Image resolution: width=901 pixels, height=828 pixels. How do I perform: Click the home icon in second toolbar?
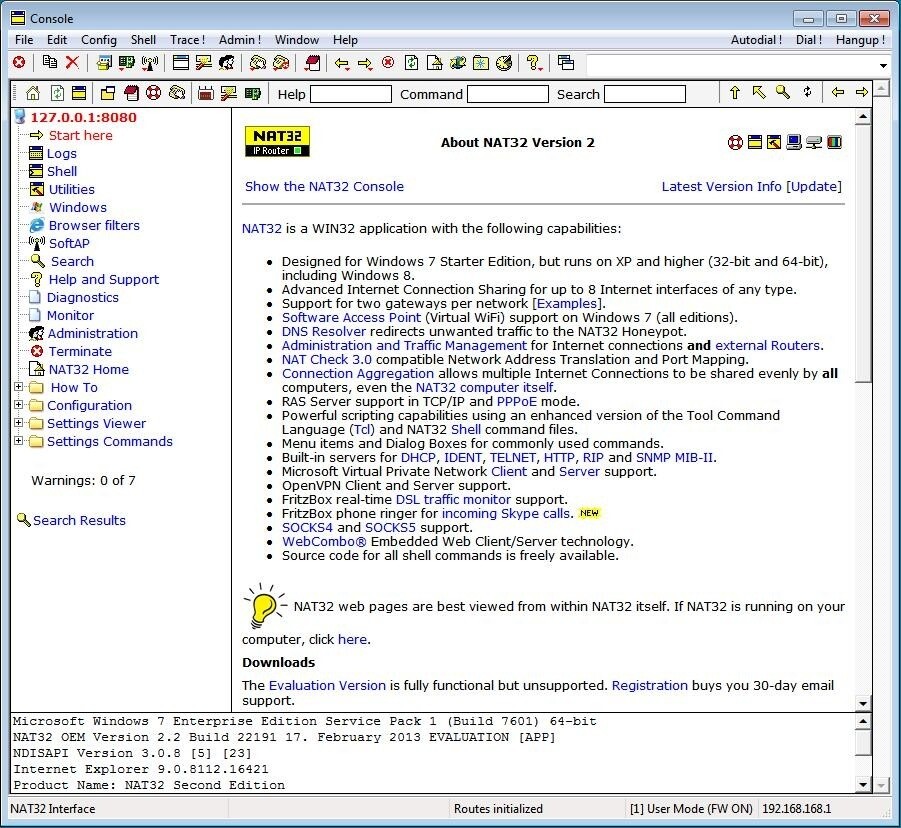[x=33, y=93]
